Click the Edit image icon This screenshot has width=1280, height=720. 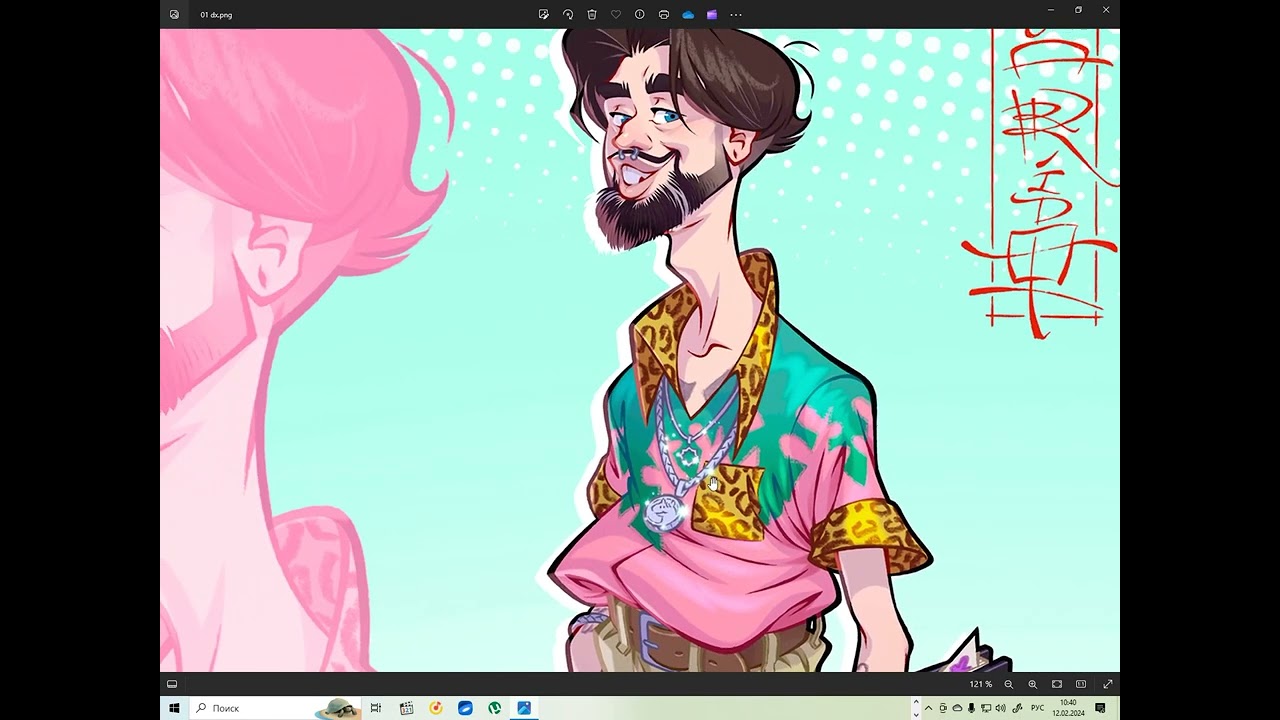543,15
